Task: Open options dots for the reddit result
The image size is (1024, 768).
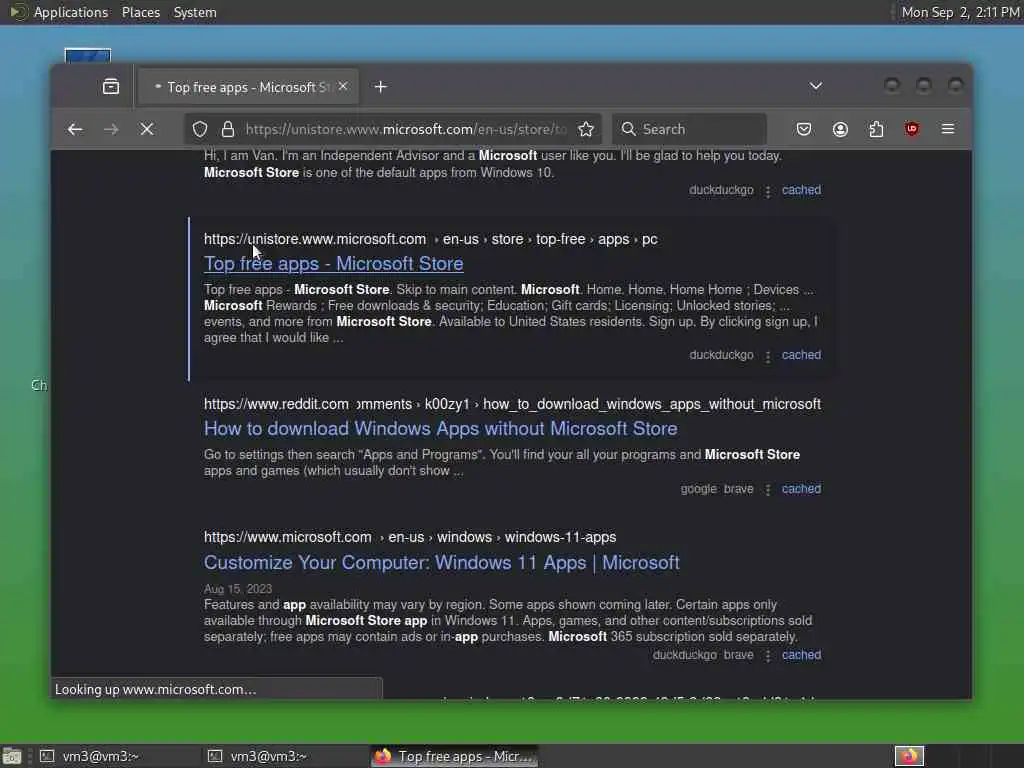Action: [768, 490]
